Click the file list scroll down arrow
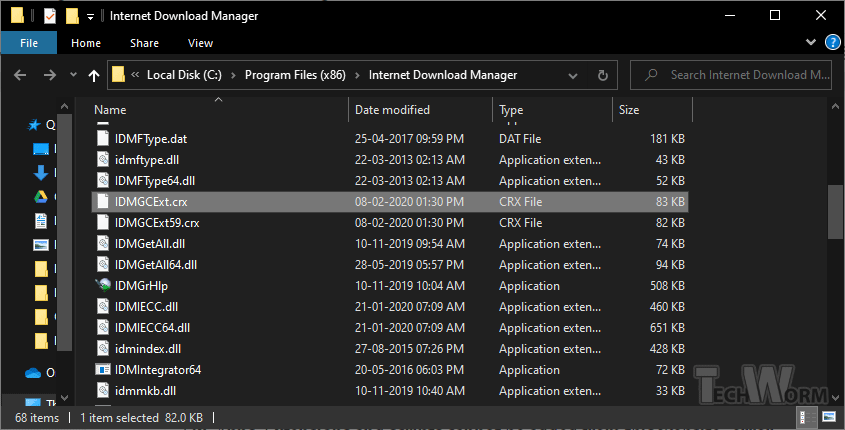Screen dimensions: 845x430 coord(835,398)
